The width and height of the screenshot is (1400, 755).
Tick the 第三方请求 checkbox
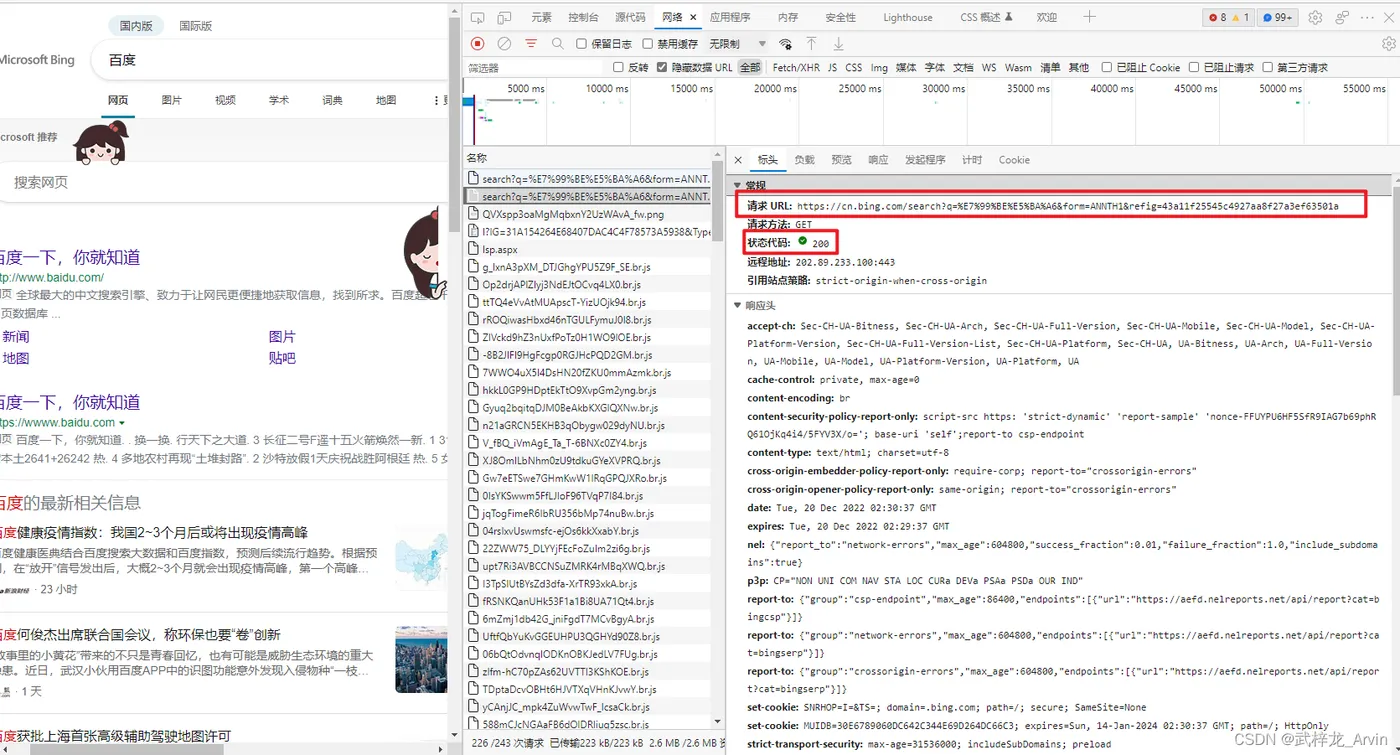click(x=1268, y=67)
